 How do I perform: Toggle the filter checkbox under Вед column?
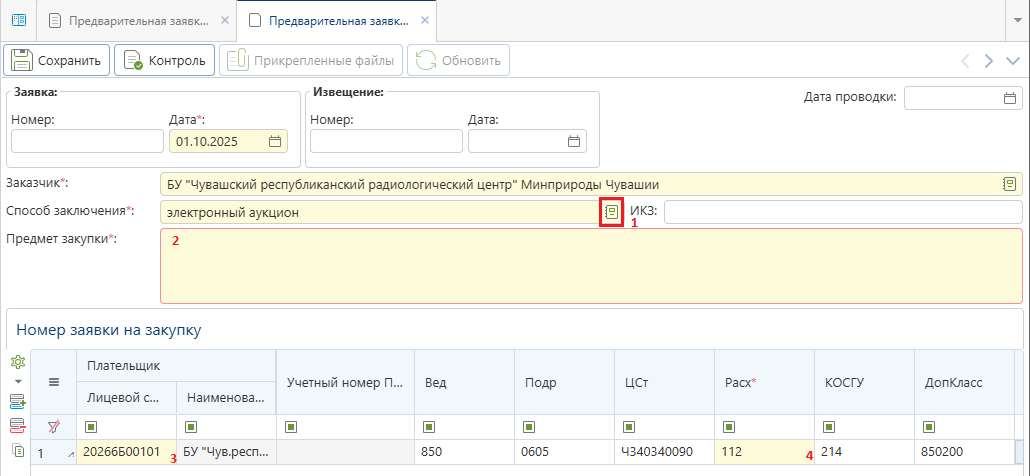(x=430, y=427)
